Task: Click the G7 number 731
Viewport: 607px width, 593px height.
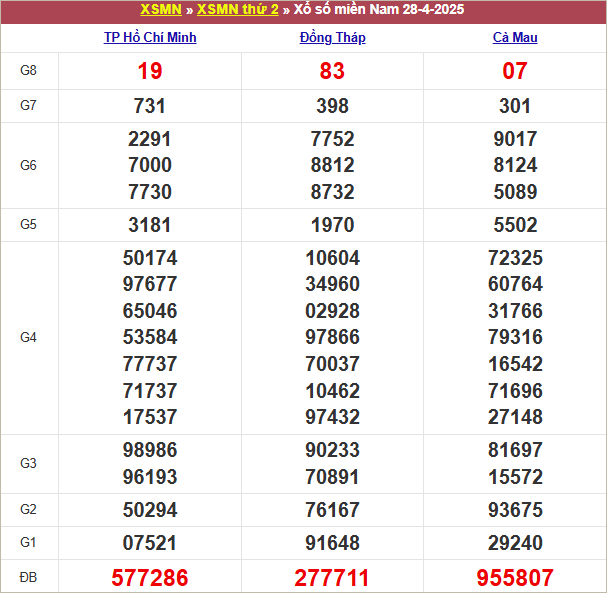Action: (150, 106)
